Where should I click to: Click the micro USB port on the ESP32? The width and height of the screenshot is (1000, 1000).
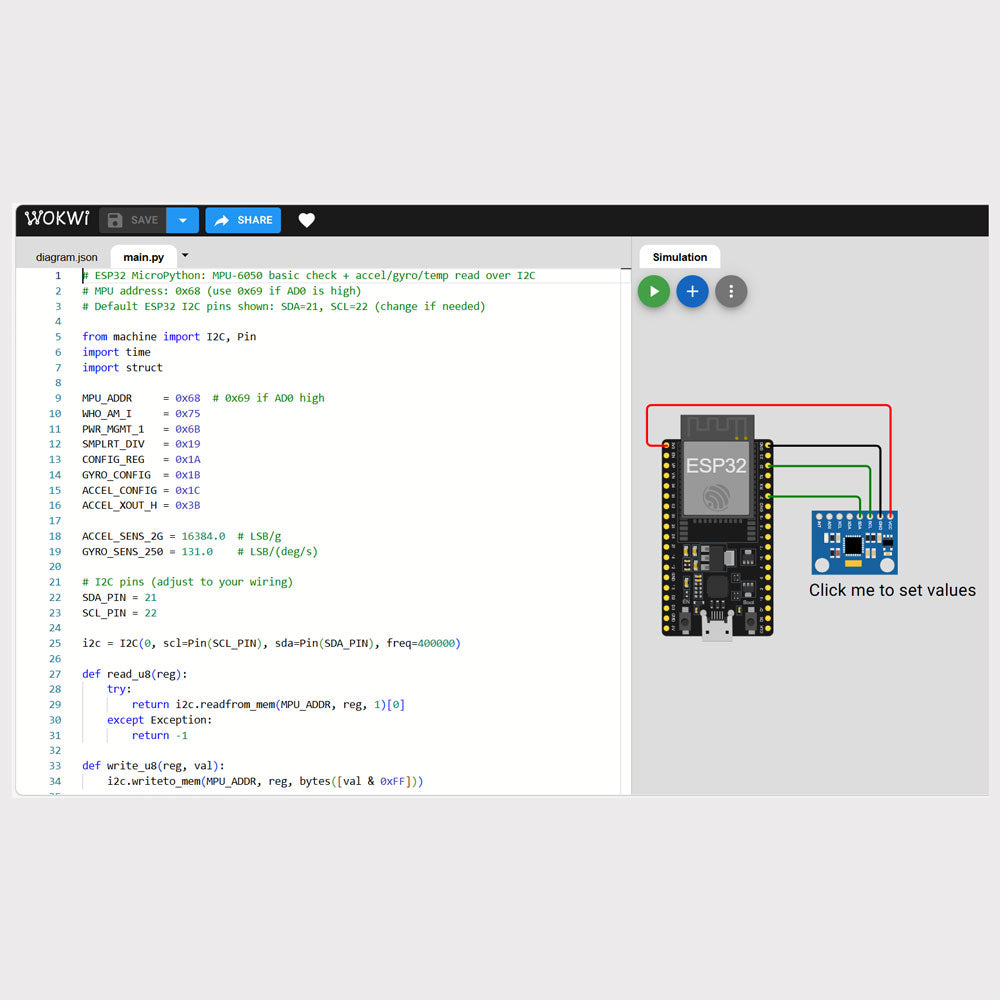[x=717, y=629]
